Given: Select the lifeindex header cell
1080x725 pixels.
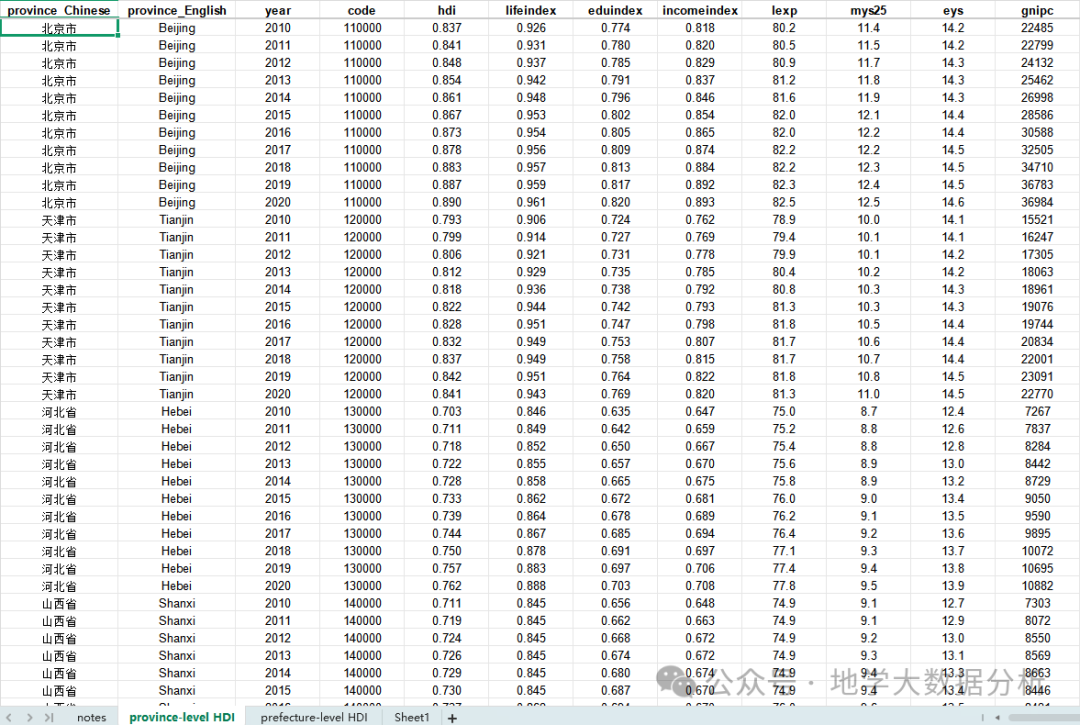Looking at the screenshot, I should (x=530, y=10).
